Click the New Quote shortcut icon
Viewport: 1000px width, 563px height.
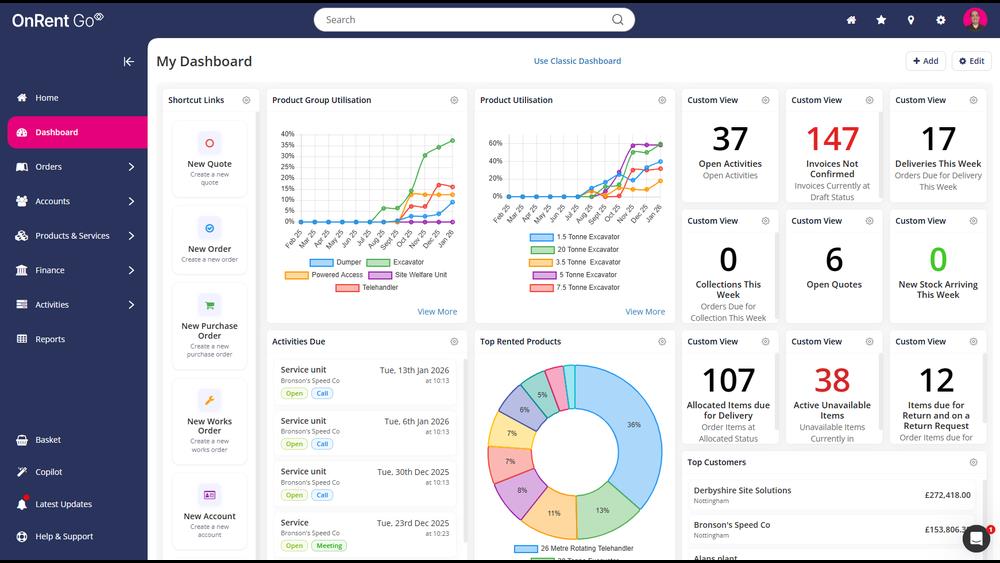[209, 143]
